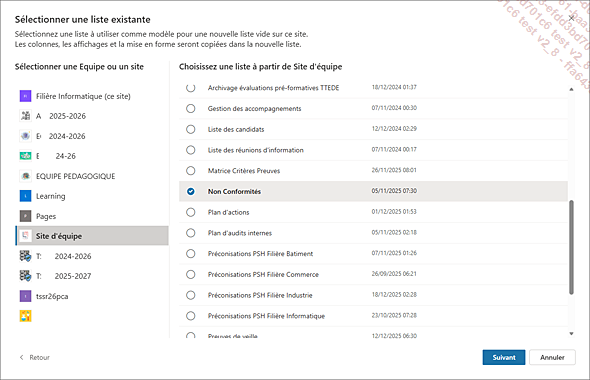Screen dimensions: 590x380
Task: Click the EQUIPE PEDAGOGIQUE team icon
Action: pos(25,176)
